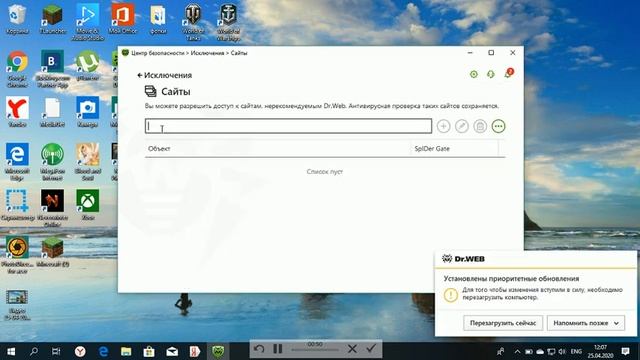Viewport: 640px width, 360px height.
Task: Open the three-dots more options button
Action: coord(498,126)
